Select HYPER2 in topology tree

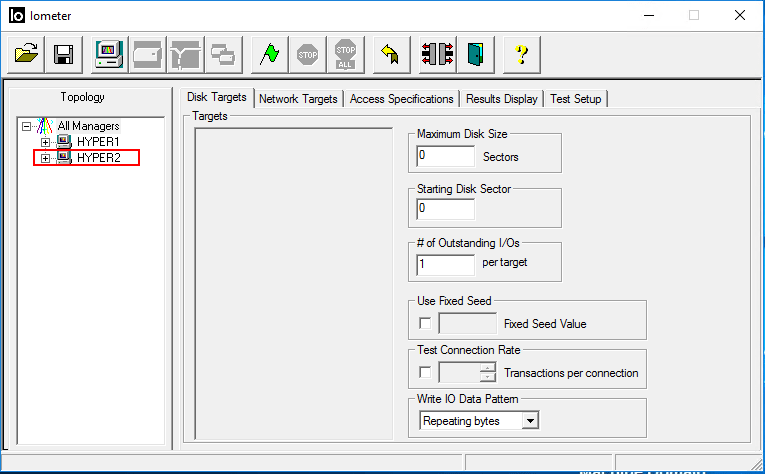click(98, 158)
